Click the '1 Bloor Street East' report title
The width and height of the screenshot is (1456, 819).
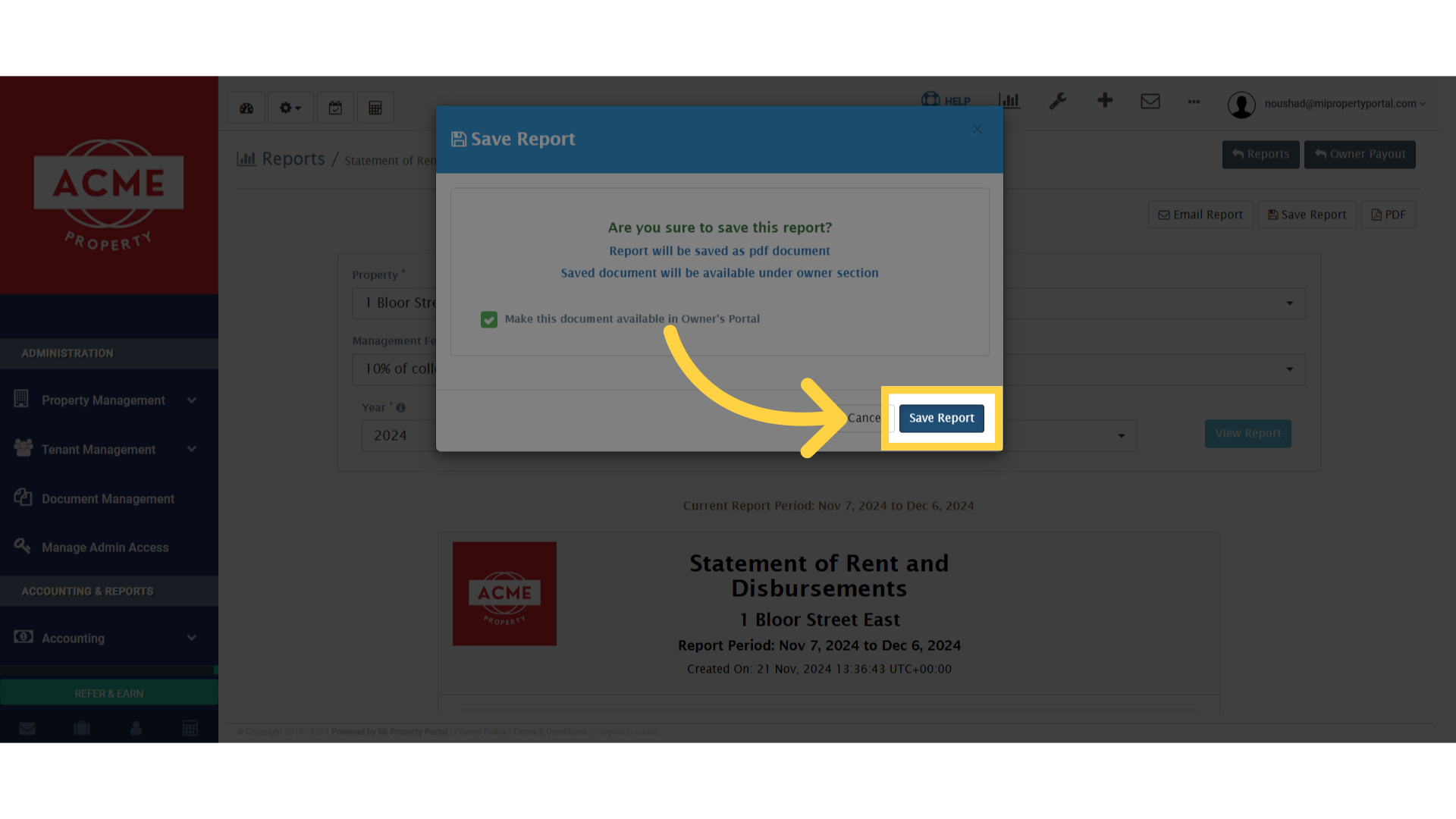tap(820, 620)
